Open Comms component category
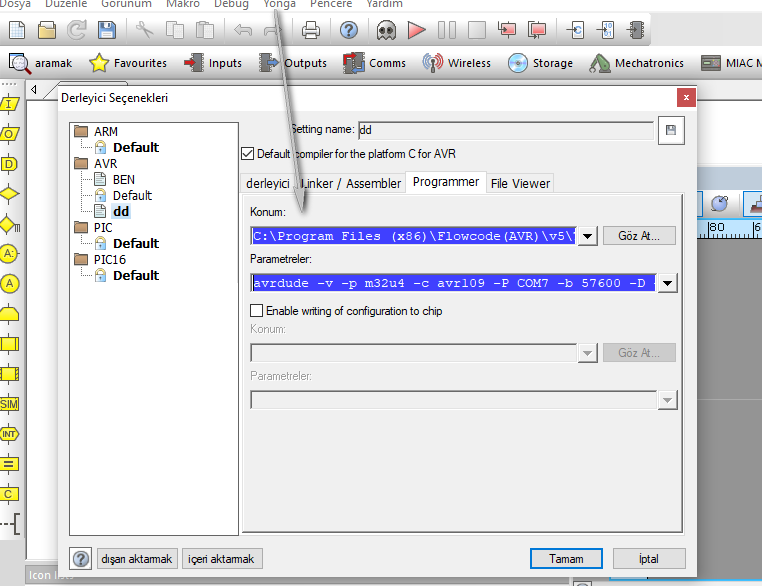The image size is (762, 586). [374, 63]
